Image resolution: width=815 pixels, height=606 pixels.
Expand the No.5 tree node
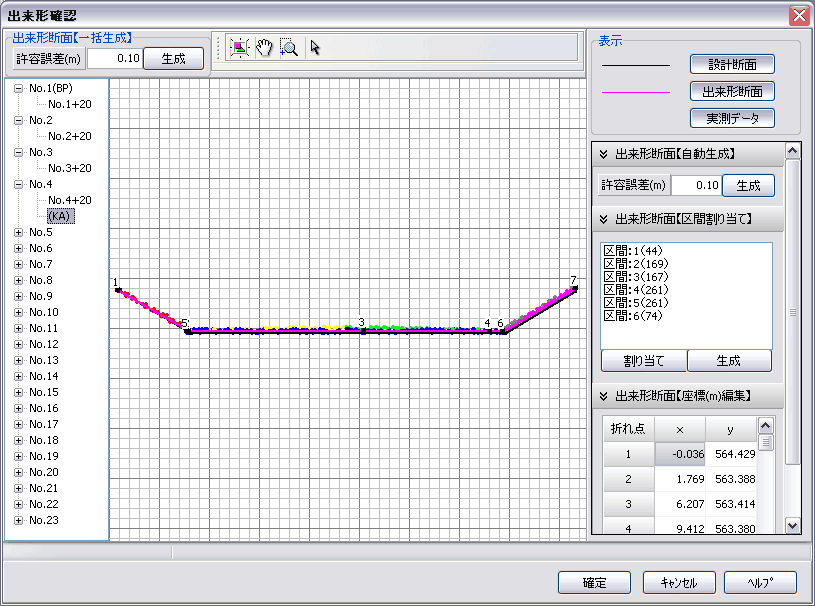coord(18,232)
